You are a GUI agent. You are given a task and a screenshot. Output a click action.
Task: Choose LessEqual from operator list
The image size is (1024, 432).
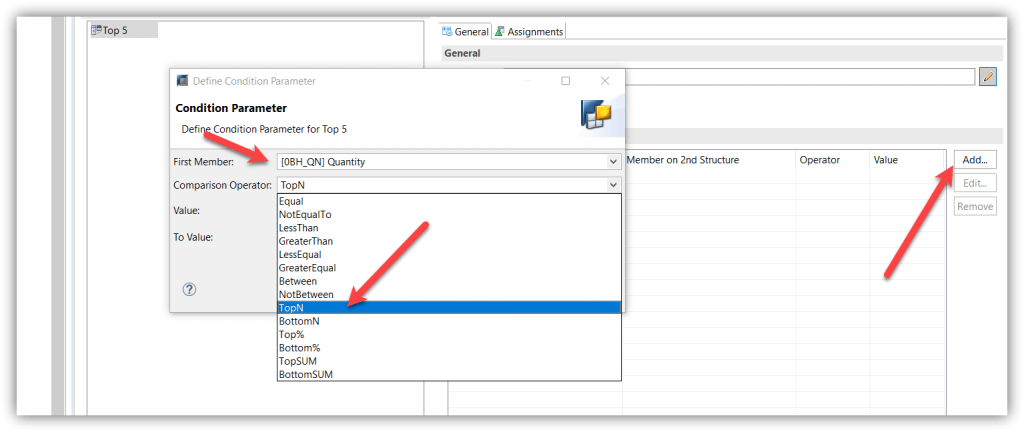click(449, 255)
